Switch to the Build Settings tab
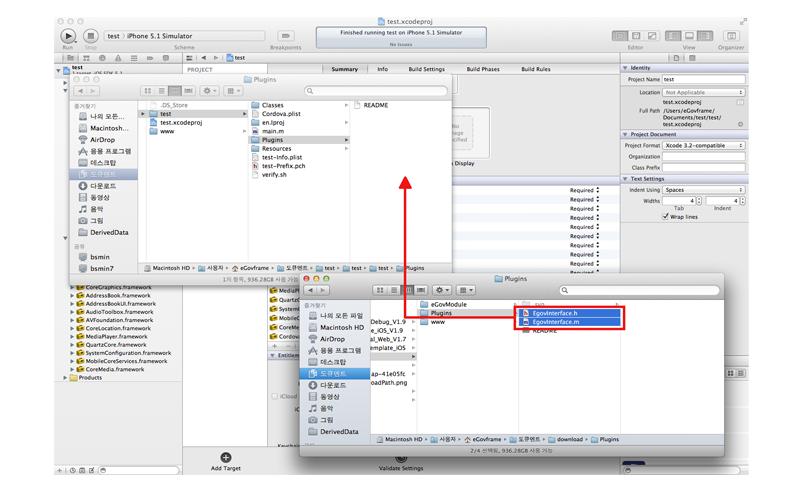The image size is (800, 500). pyautogui.click(x=426, y=70)
